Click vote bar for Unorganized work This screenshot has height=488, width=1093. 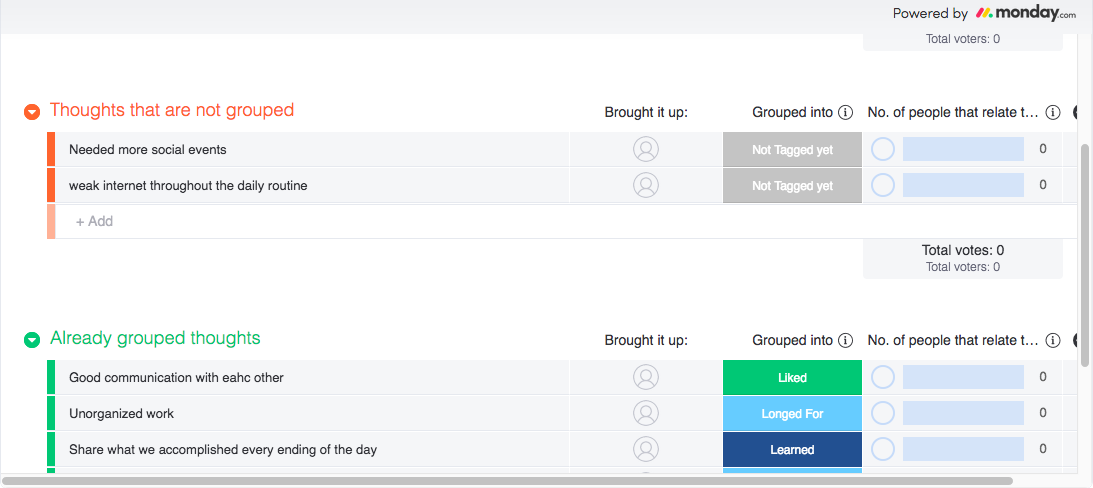click(963, 413)
